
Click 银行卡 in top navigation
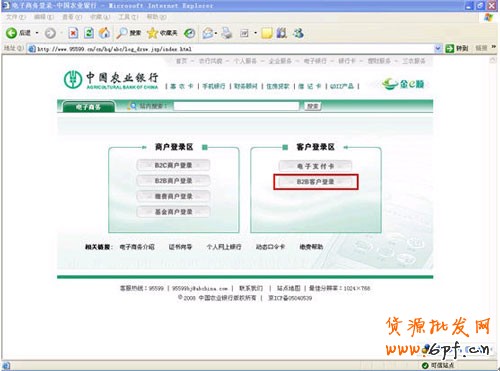347,61
